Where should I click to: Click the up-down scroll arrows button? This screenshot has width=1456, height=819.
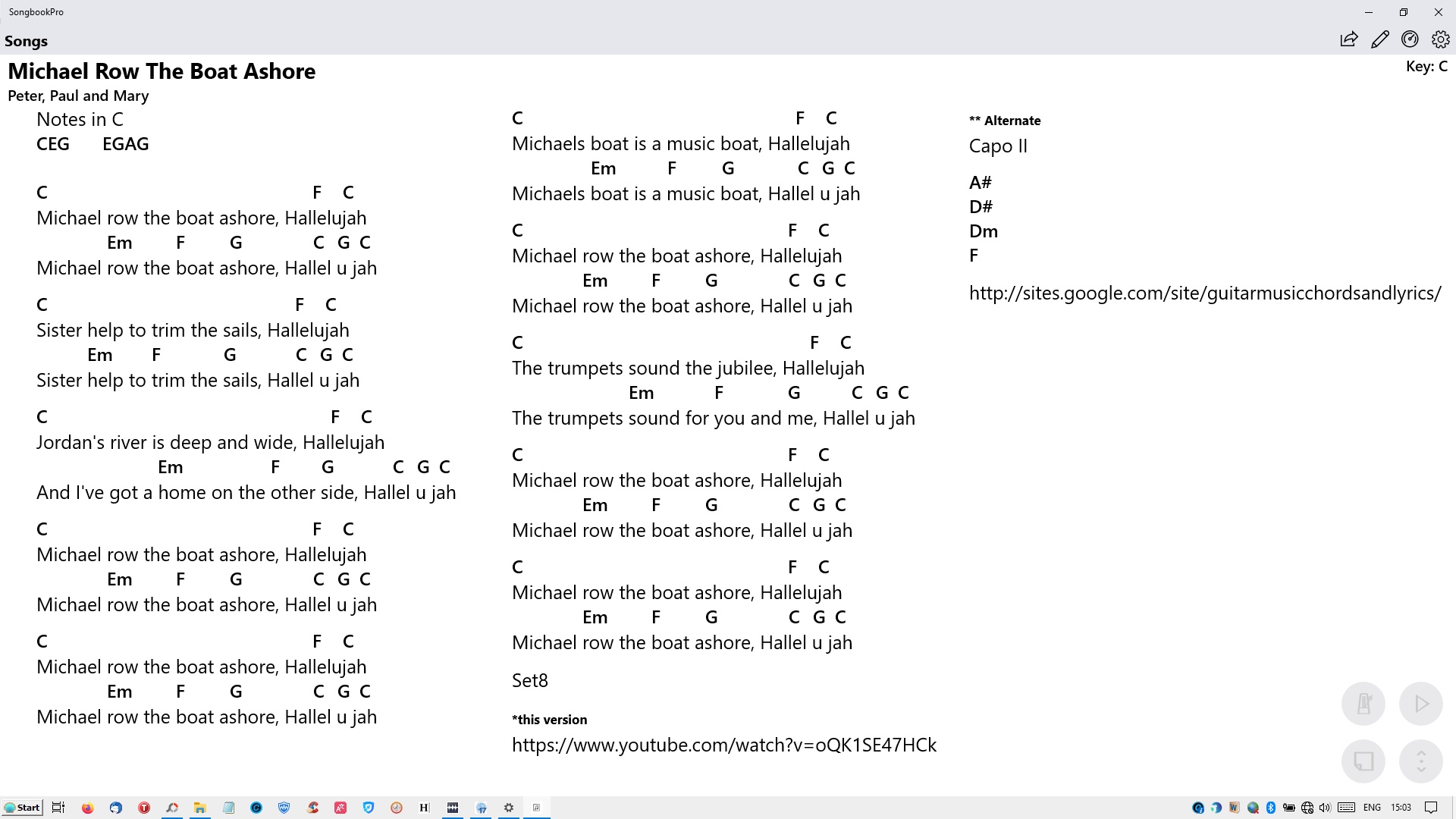click(x=1421, y=761)
